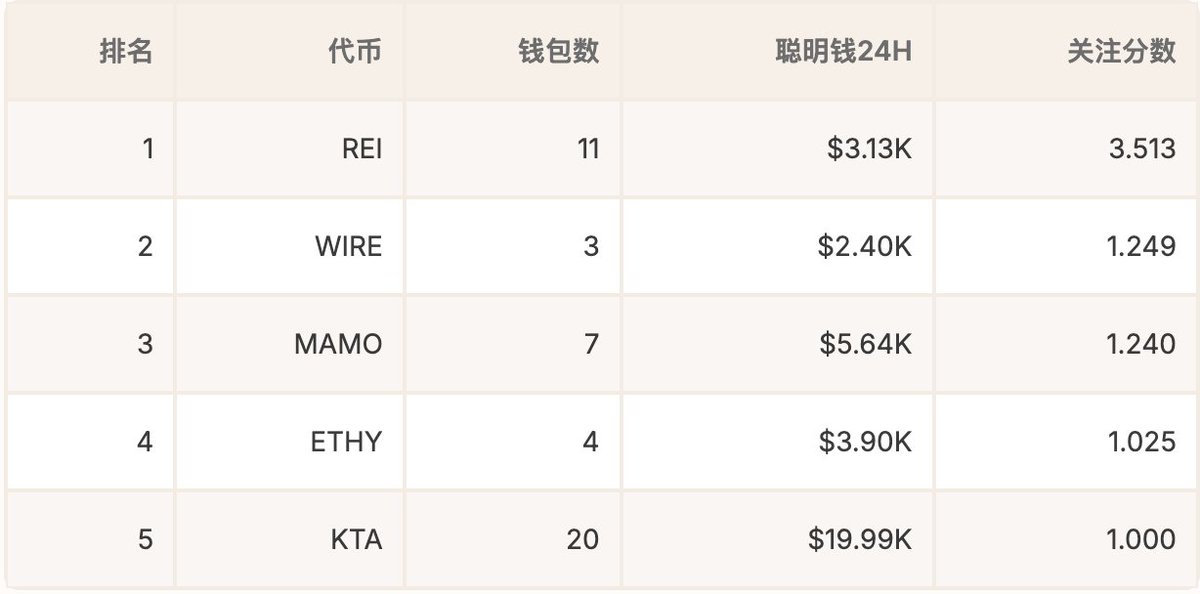Select the REI token cell
This screenshot has width=1200, height=594.
coord(361,149)
